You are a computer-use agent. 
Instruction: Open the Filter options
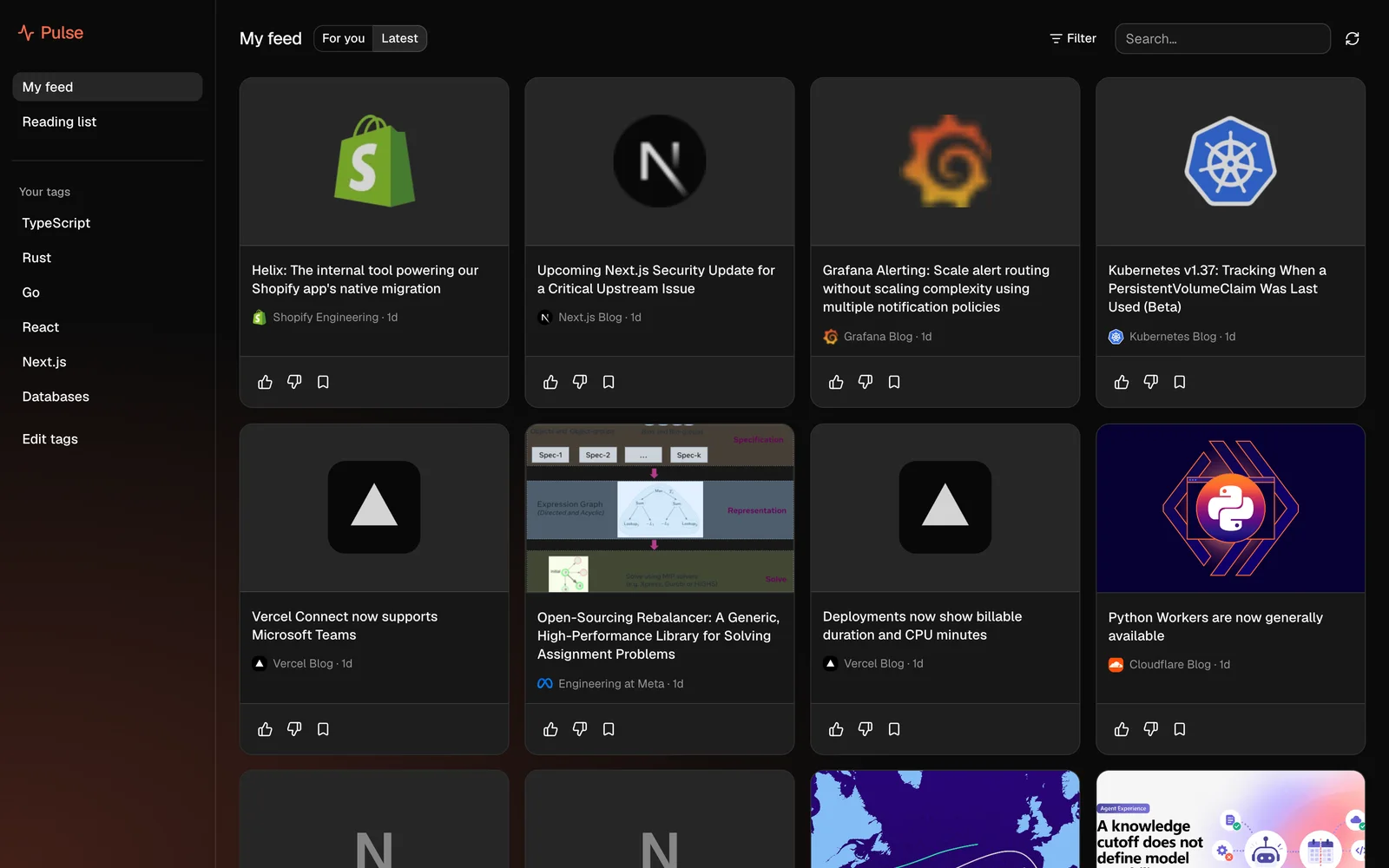click(1073, 38)
